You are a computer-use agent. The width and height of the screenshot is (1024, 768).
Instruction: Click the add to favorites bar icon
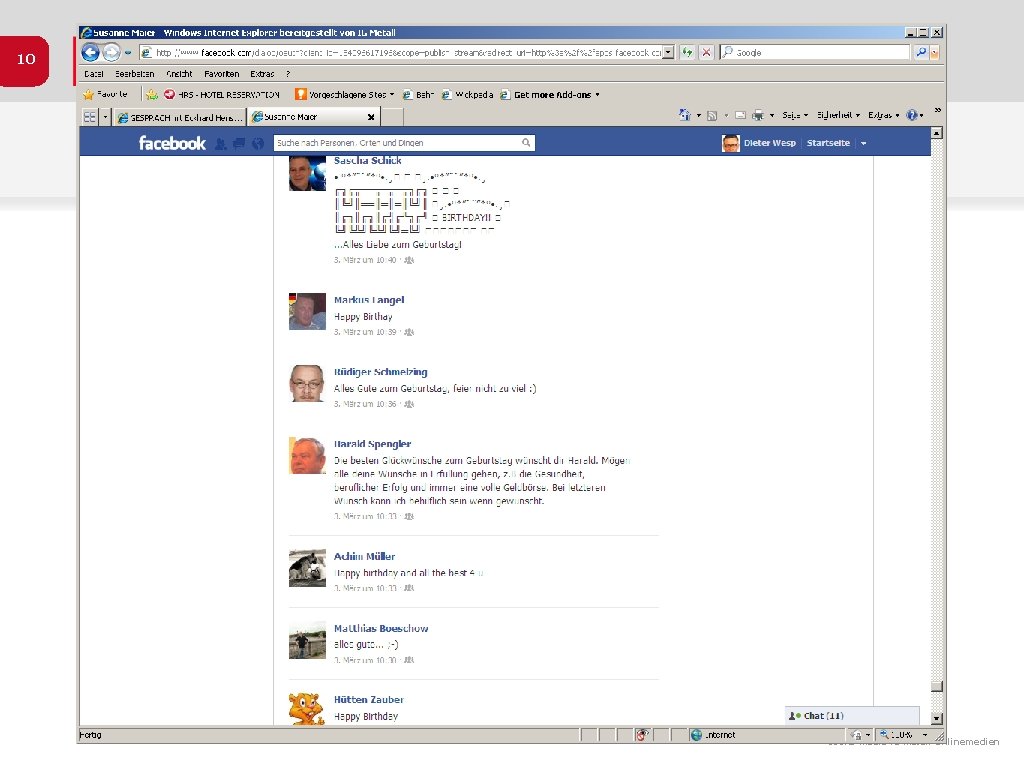152,95
